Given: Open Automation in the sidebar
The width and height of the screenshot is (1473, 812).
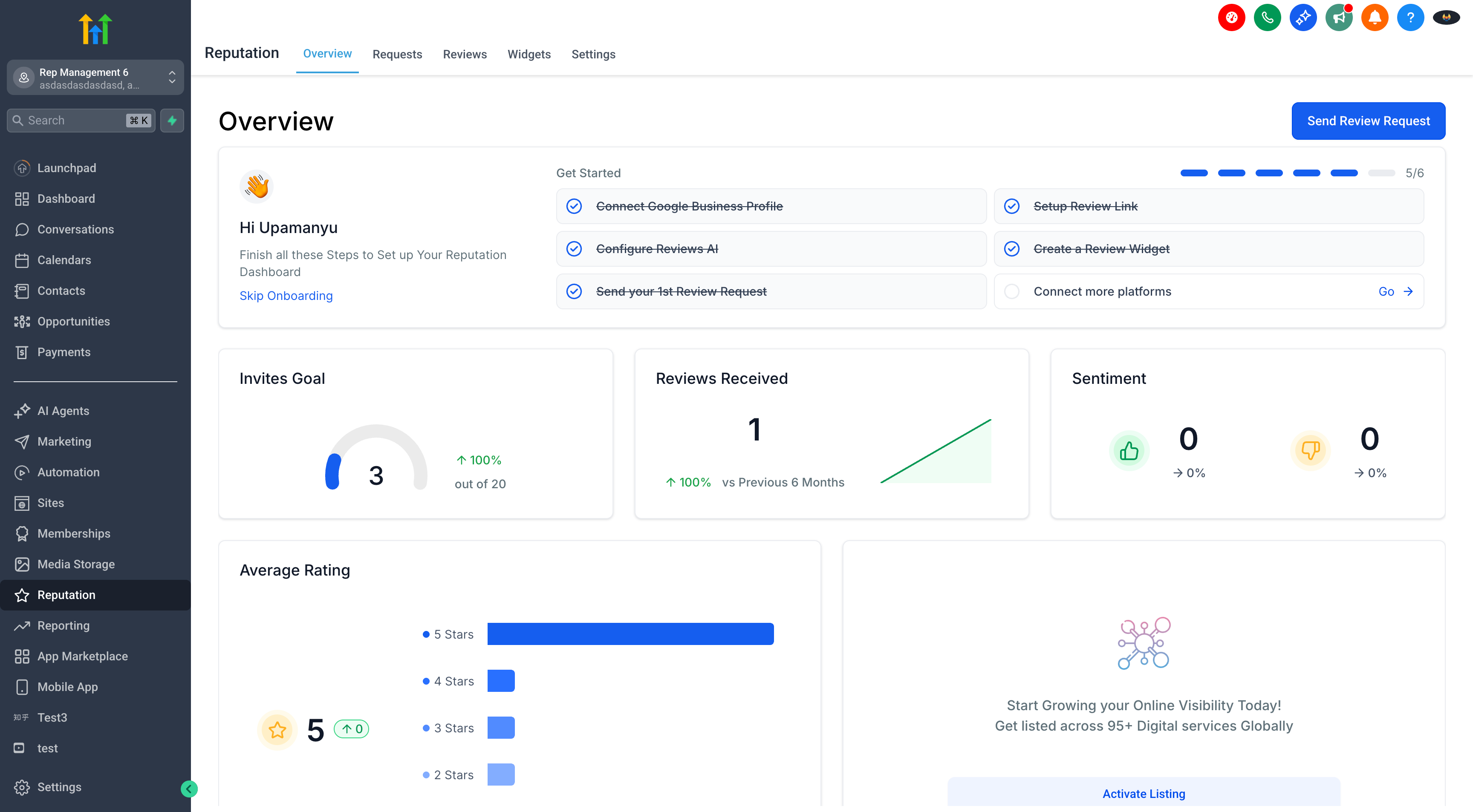Looking at the screenshot, I should (68, 472).
